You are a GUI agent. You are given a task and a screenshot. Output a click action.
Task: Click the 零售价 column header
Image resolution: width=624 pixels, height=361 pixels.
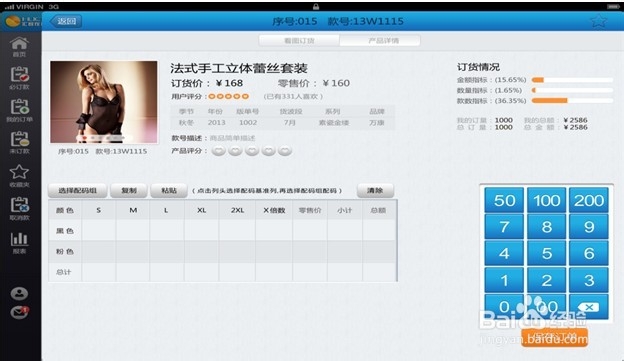pos(310,210)
